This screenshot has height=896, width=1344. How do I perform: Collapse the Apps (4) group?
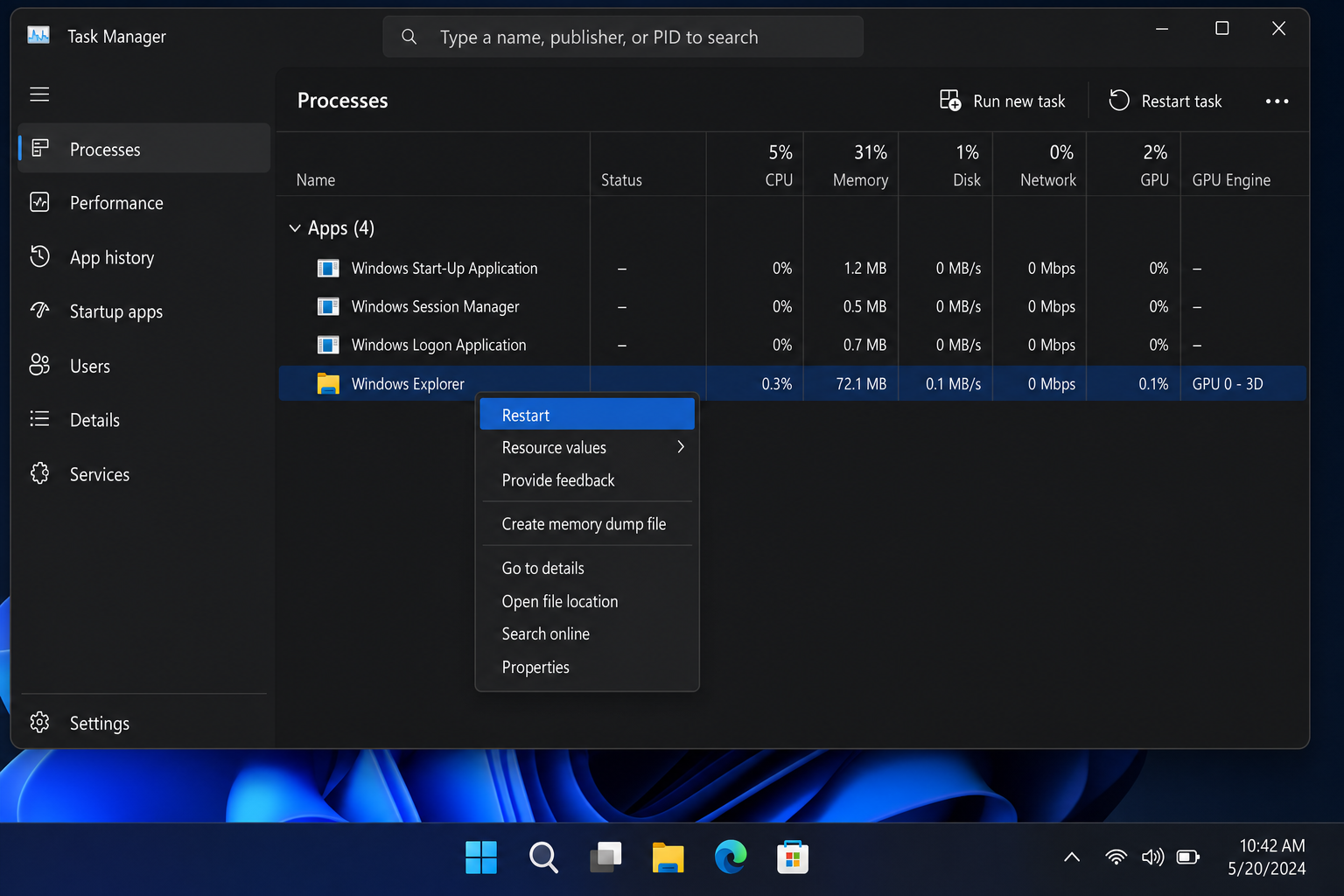tap(295, 228)
